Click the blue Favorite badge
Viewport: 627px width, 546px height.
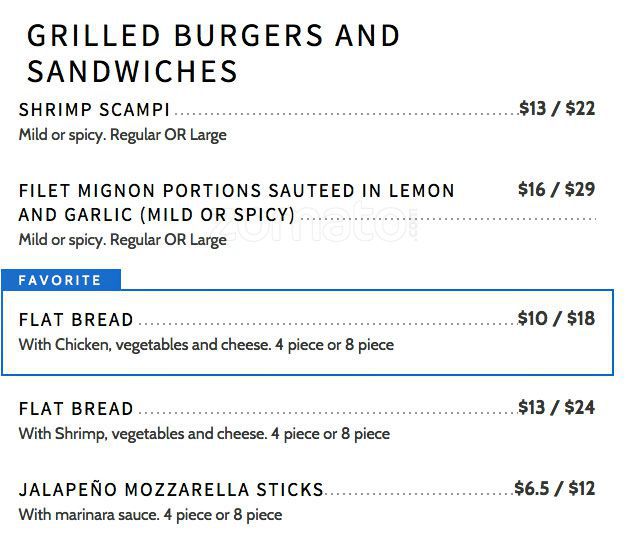(x=60, y=280)
